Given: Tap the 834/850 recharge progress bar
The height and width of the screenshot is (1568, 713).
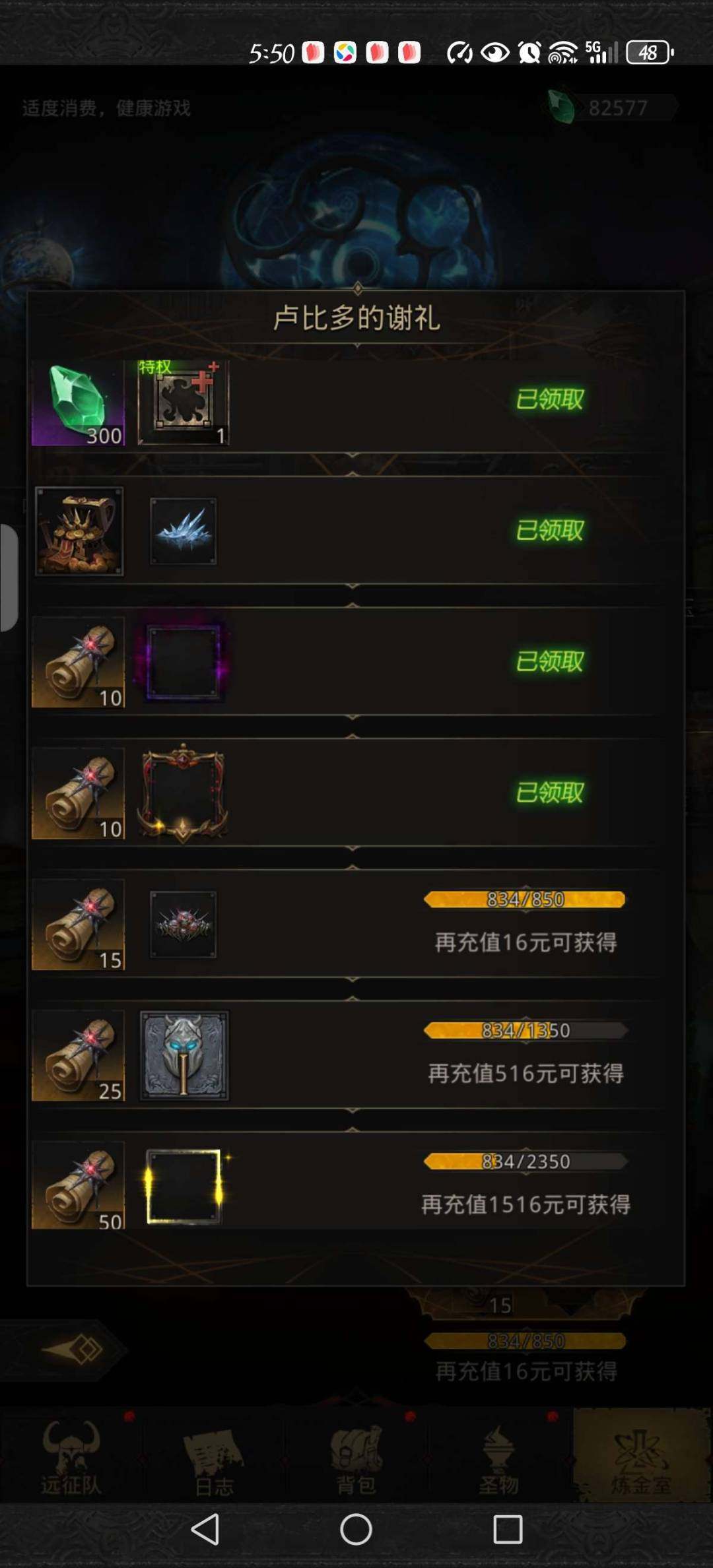Looking at the screenshot, I should (x=525, y=899).
